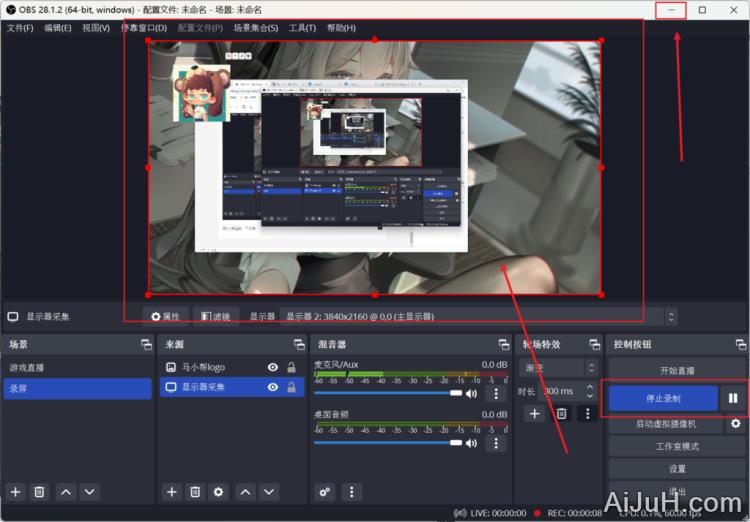This screenshot has height=522, width=750.
Task: Delete the selected scene with trash icon
Action: point(39,492)
